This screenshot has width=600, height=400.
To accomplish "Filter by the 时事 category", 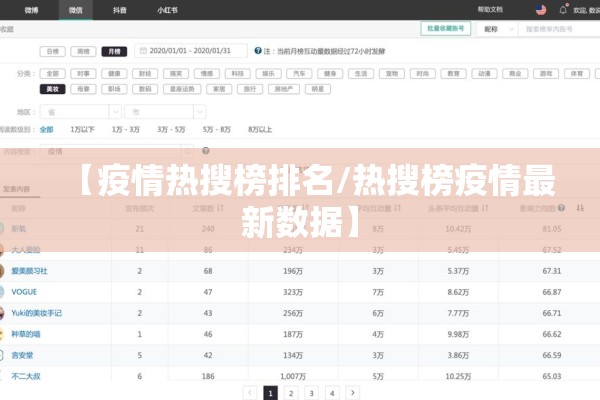I will pyautogui.click(x=83, y=73).
